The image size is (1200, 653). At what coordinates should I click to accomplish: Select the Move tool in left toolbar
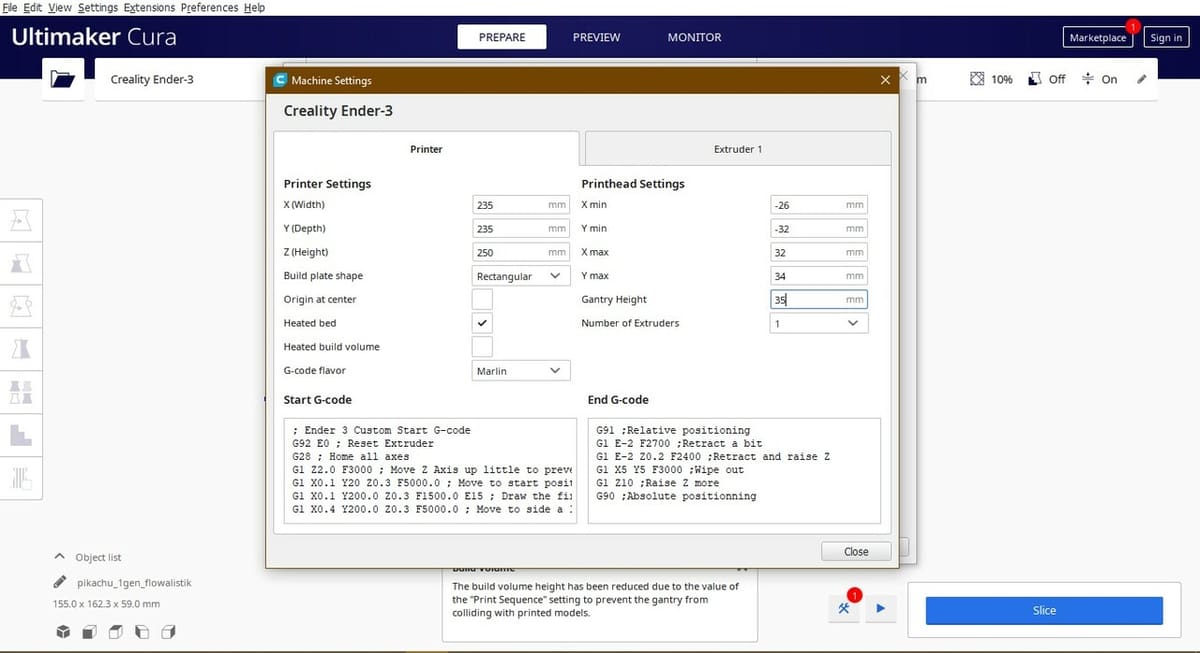(20, 221)
